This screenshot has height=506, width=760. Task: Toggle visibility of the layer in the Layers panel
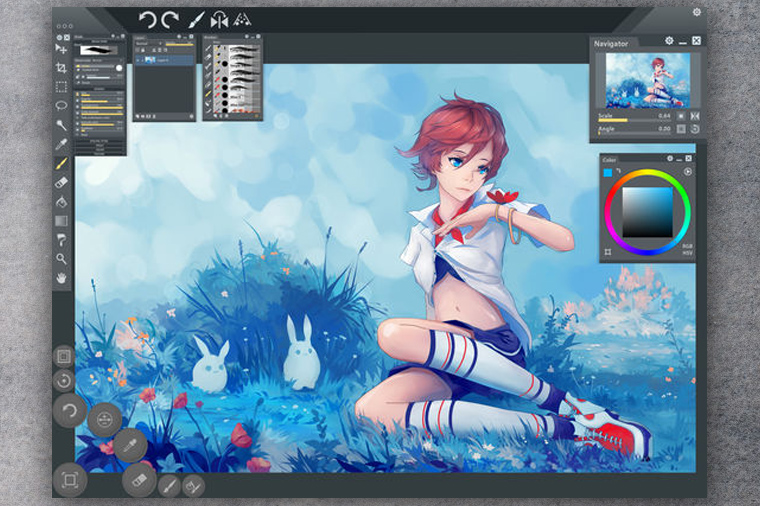pos(138,60)
